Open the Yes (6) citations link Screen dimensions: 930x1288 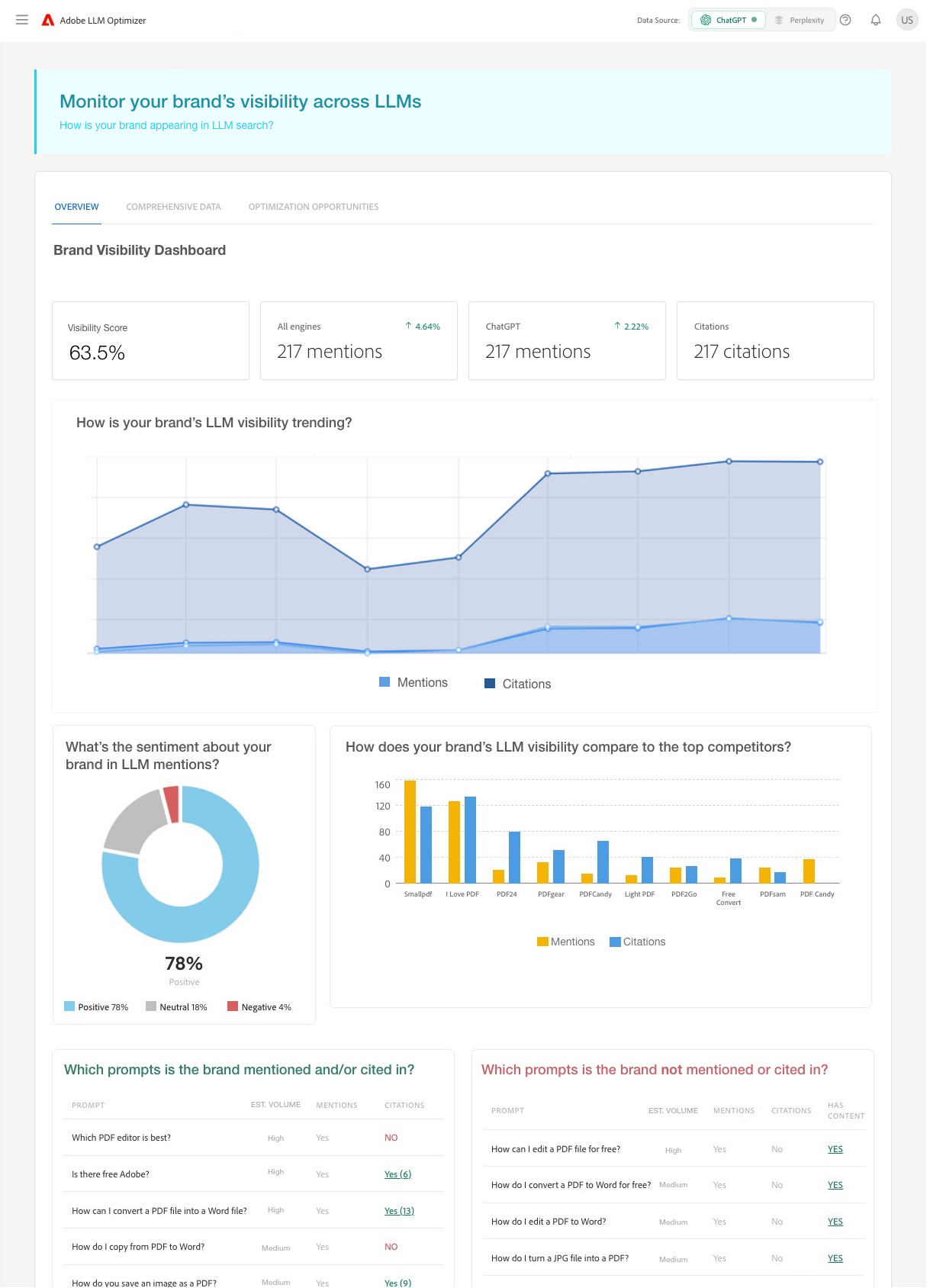click(397, 1174)
